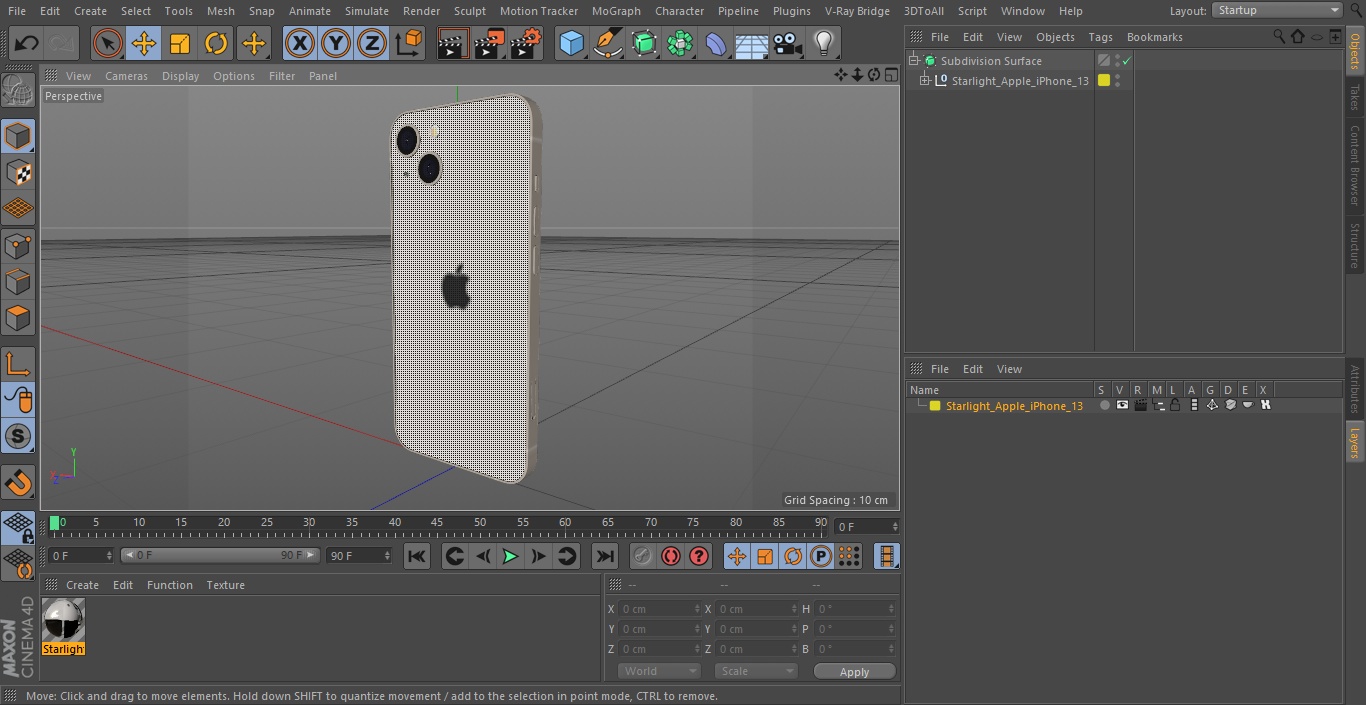Viewport: 1366px width, 705px height.
Task: Open the Array modeling objects icon
Action: click(680, 43)
